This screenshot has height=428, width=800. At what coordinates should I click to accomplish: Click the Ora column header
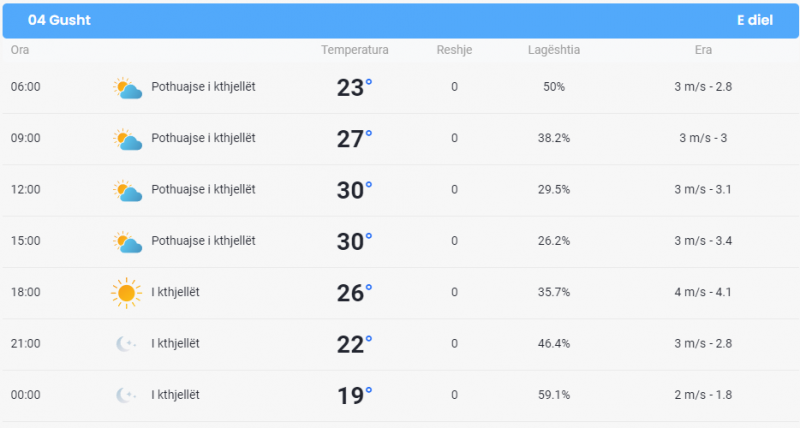pos(20,50)
